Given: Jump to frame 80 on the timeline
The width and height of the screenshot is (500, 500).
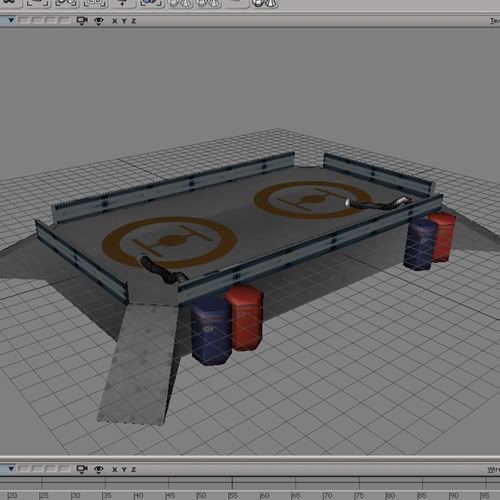Looking at the screenshot, I should coord(391,495).
